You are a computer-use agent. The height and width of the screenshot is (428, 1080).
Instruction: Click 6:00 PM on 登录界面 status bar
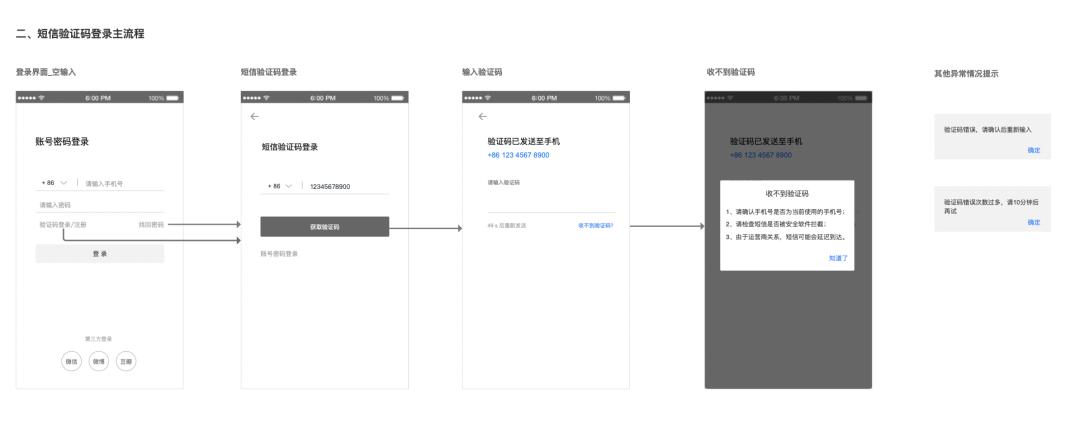(98, 98)
